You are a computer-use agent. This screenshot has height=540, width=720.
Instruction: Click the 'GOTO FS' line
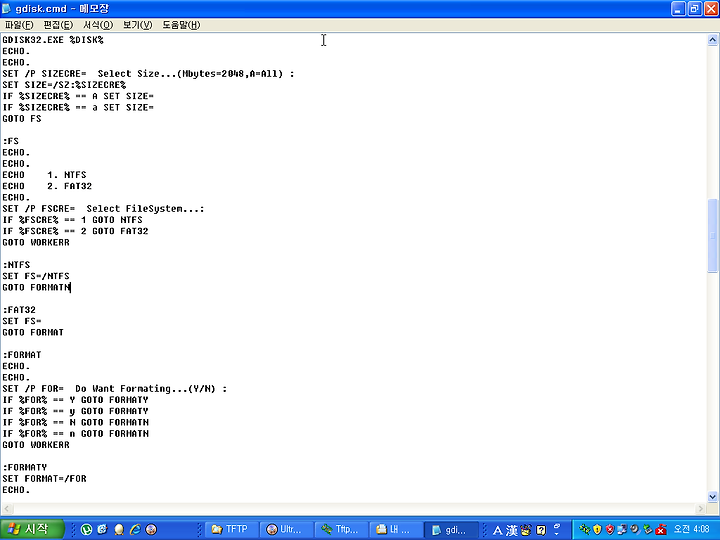coord(22,118)
